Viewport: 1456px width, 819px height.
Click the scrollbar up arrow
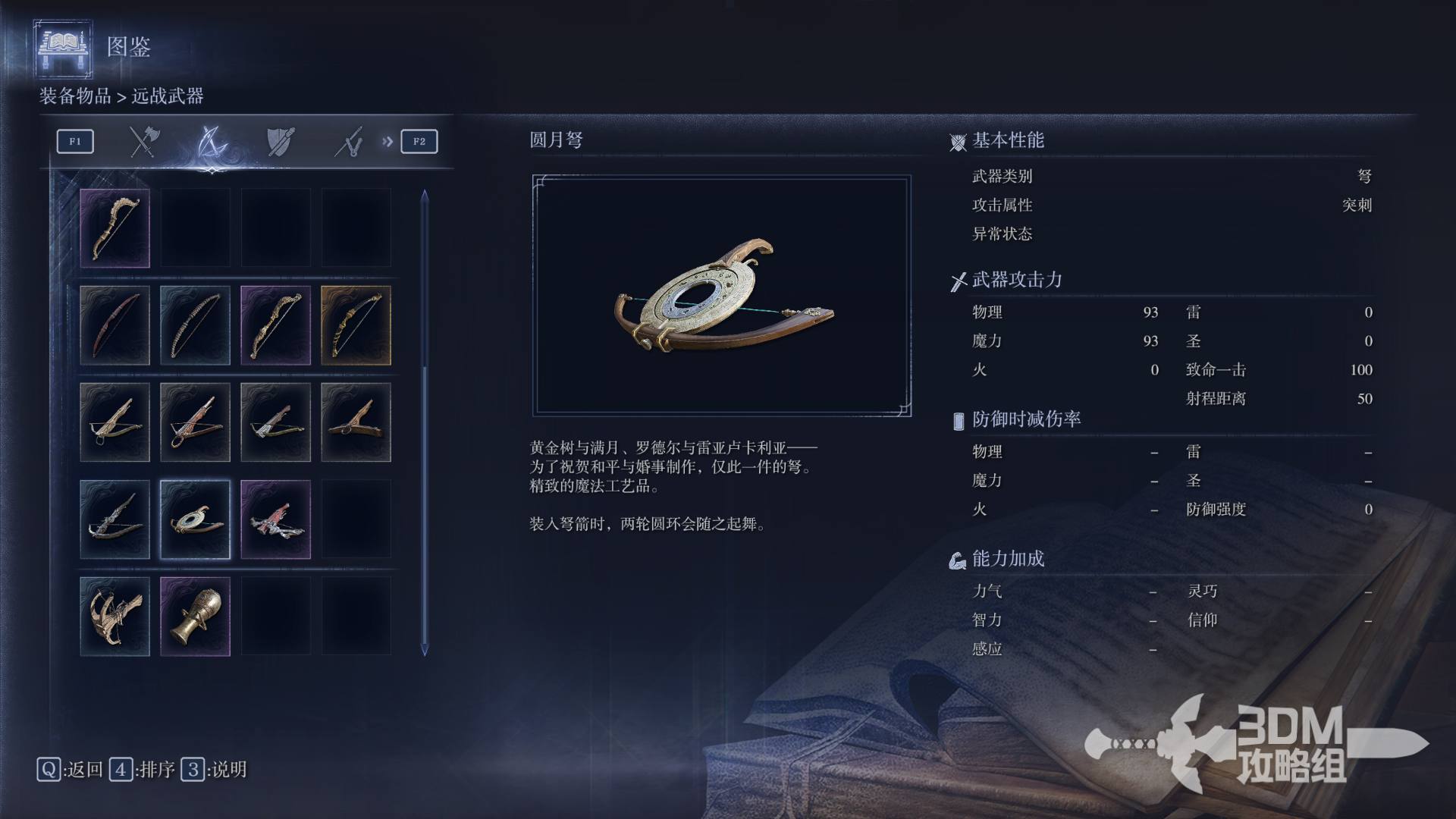(425, 196)
